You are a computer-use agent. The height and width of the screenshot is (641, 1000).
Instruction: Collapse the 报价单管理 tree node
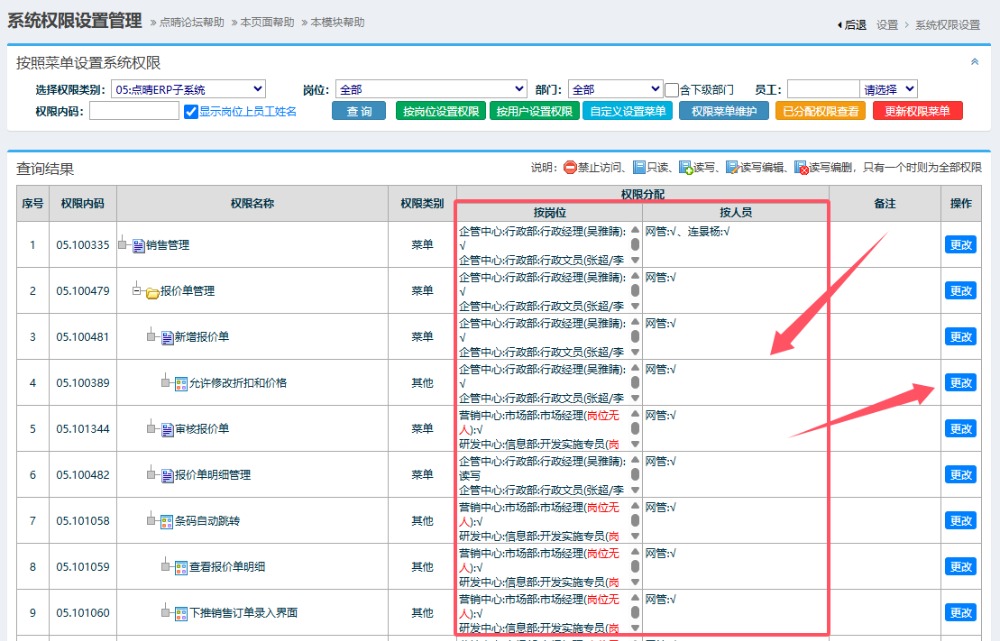click(138, 291)
